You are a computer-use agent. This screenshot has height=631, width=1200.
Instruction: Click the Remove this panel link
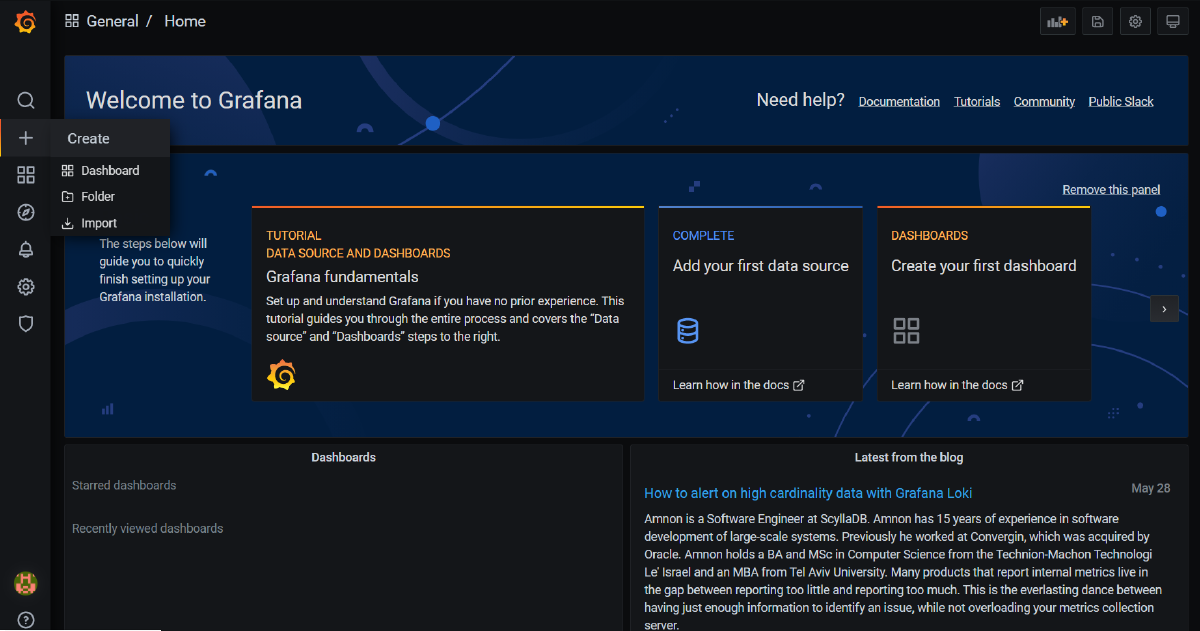1110,190
